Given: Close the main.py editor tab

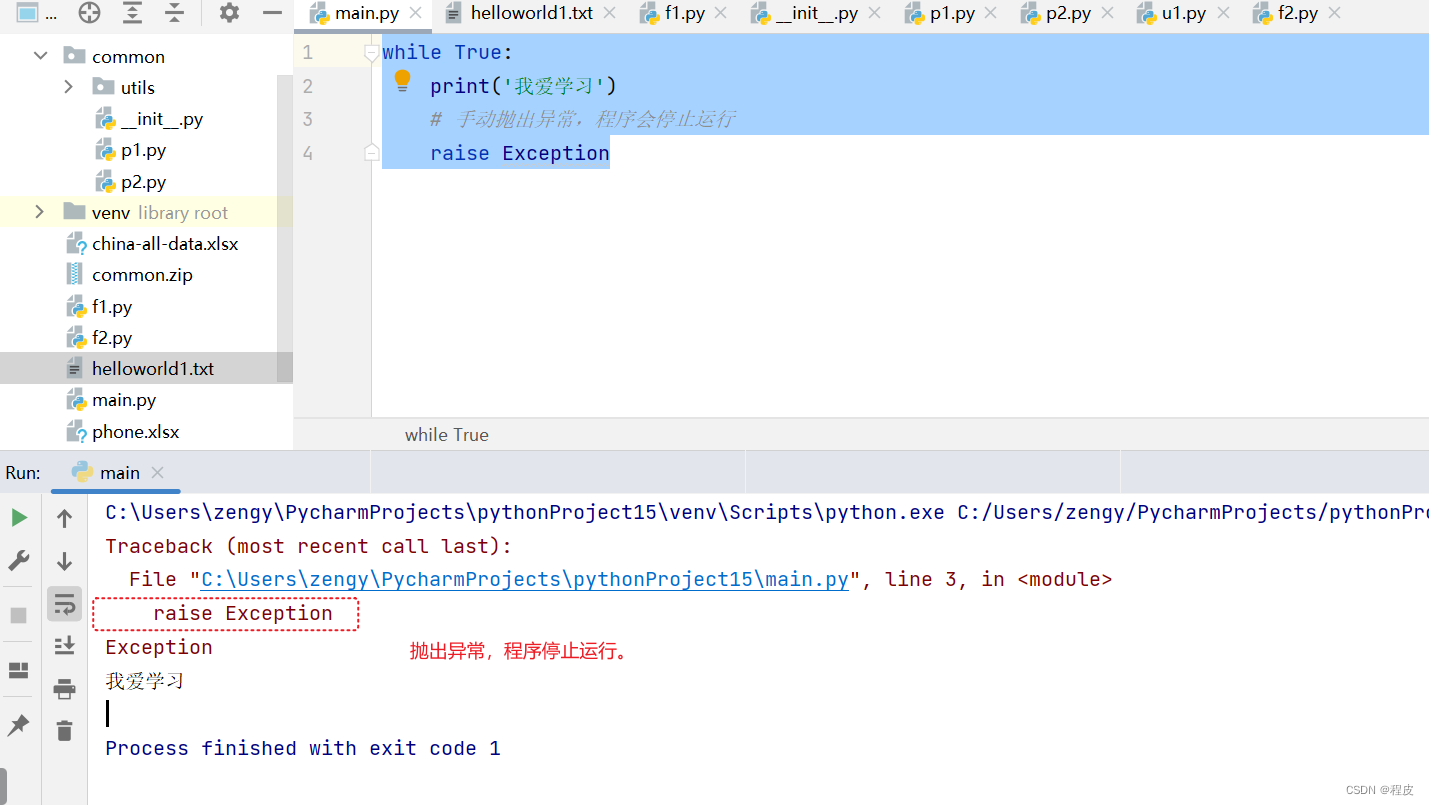Looking at the screenshot, I should pos(417,14).
